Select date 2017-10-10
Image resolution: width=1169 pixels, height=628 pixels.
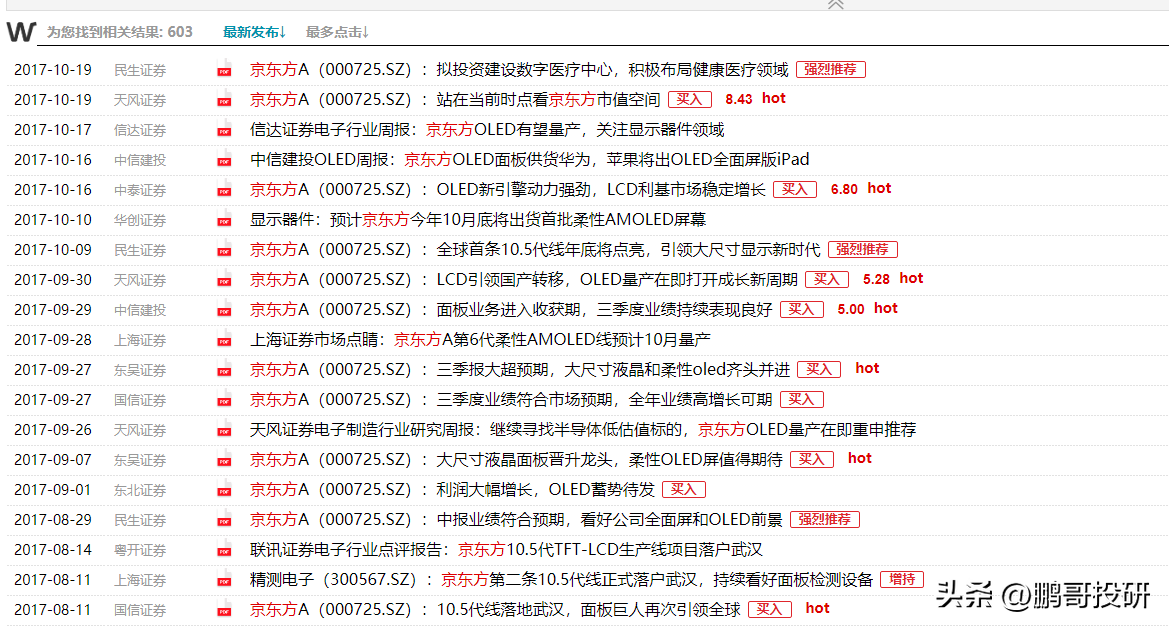pyautogui.click(x=53, y=220)
